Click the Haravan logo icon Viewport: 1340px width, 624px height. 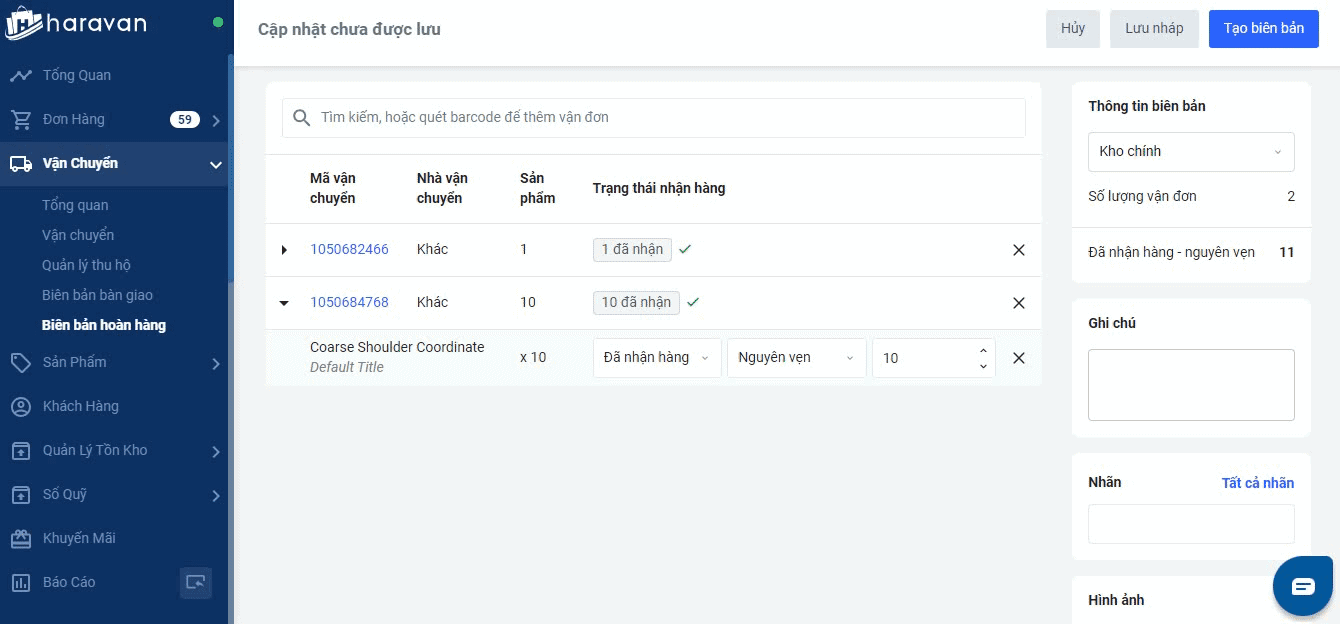22,24
